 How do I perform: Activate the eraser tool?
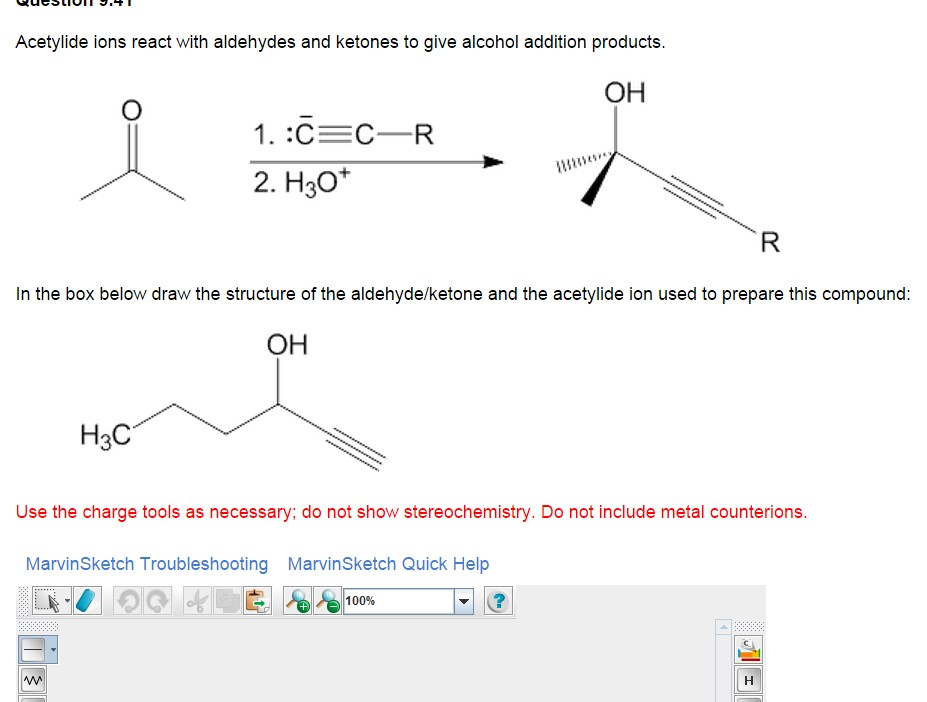pyautogui.click(x=86, y=600)
